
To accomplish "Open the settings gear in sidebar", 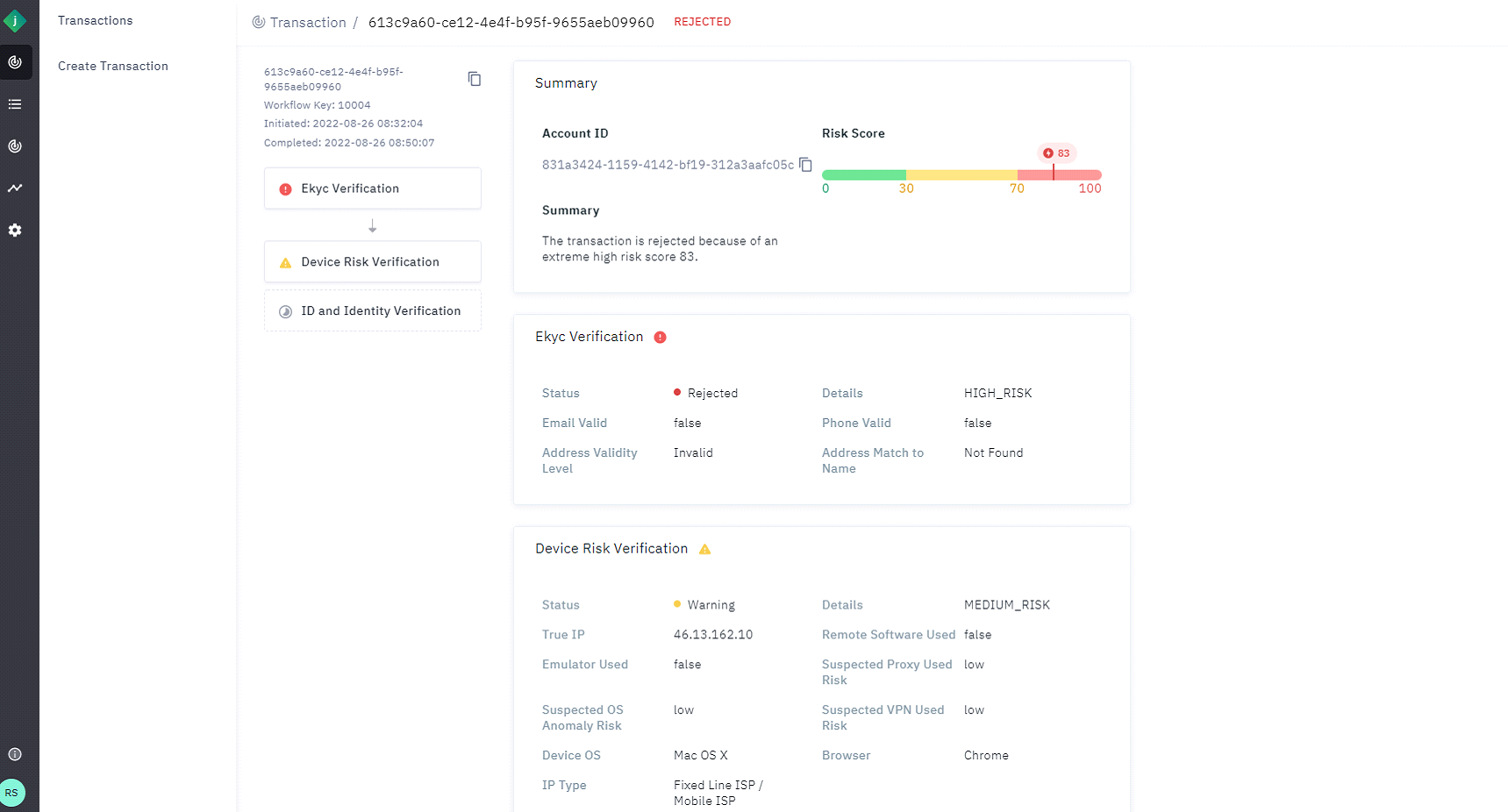I will 15,230.
